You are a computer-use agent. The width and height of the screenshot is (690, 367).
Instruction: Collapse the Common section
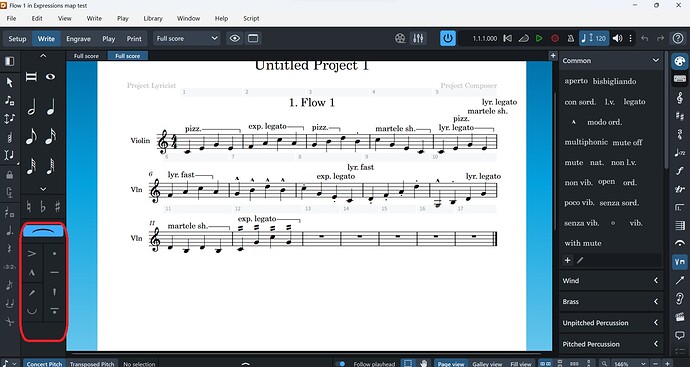[656, 60]
